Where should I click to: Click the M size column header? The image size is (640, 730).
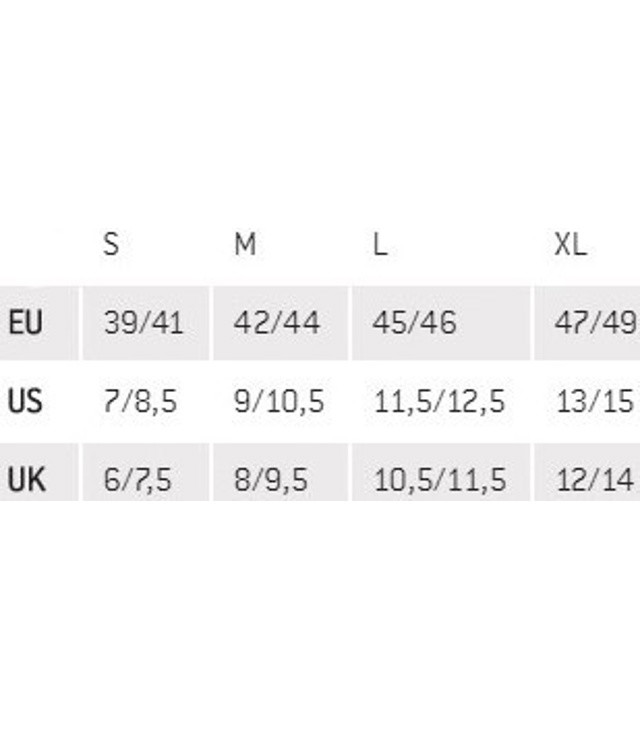click(245, 244)
